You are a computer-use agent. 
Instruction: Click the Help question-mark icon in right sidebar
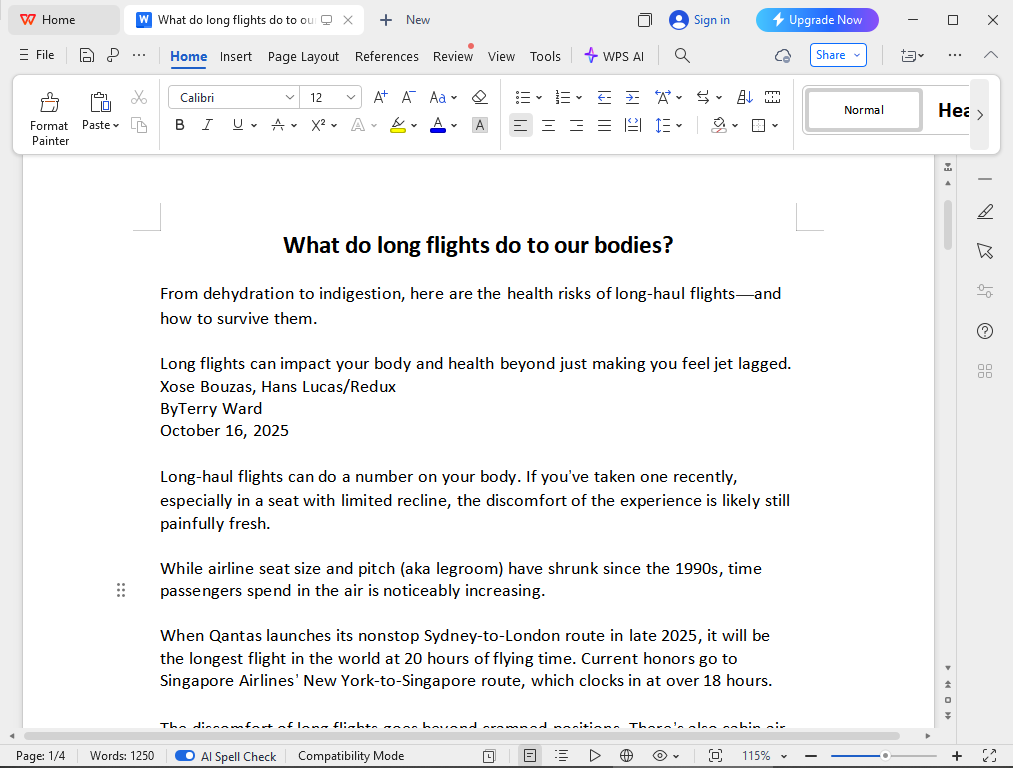pyautogui.click(x=985, y=330)
